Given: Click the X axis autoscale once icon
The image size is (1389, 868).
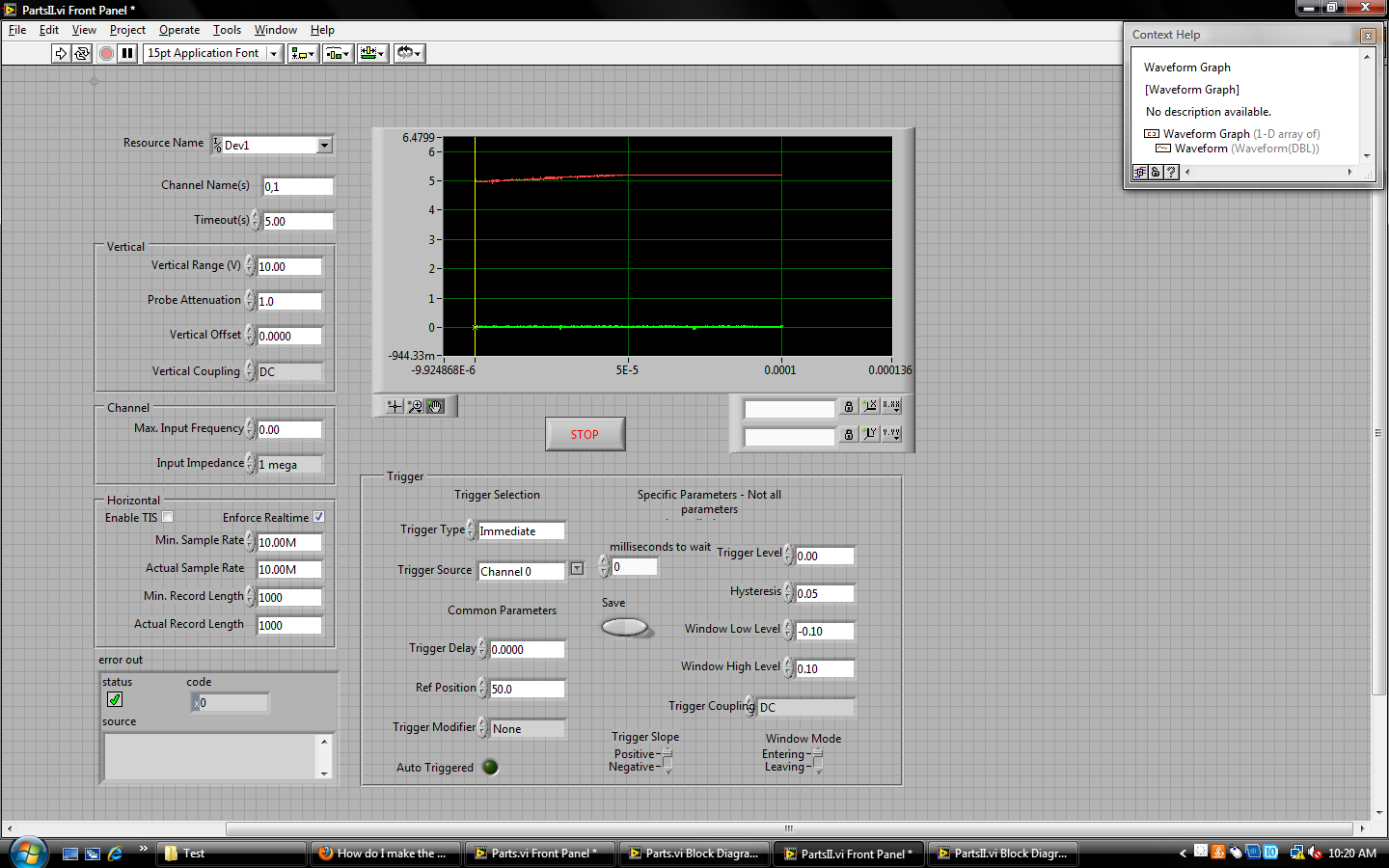Looking at the screenshot, I should pyautogui.click(x=870, y=407).
